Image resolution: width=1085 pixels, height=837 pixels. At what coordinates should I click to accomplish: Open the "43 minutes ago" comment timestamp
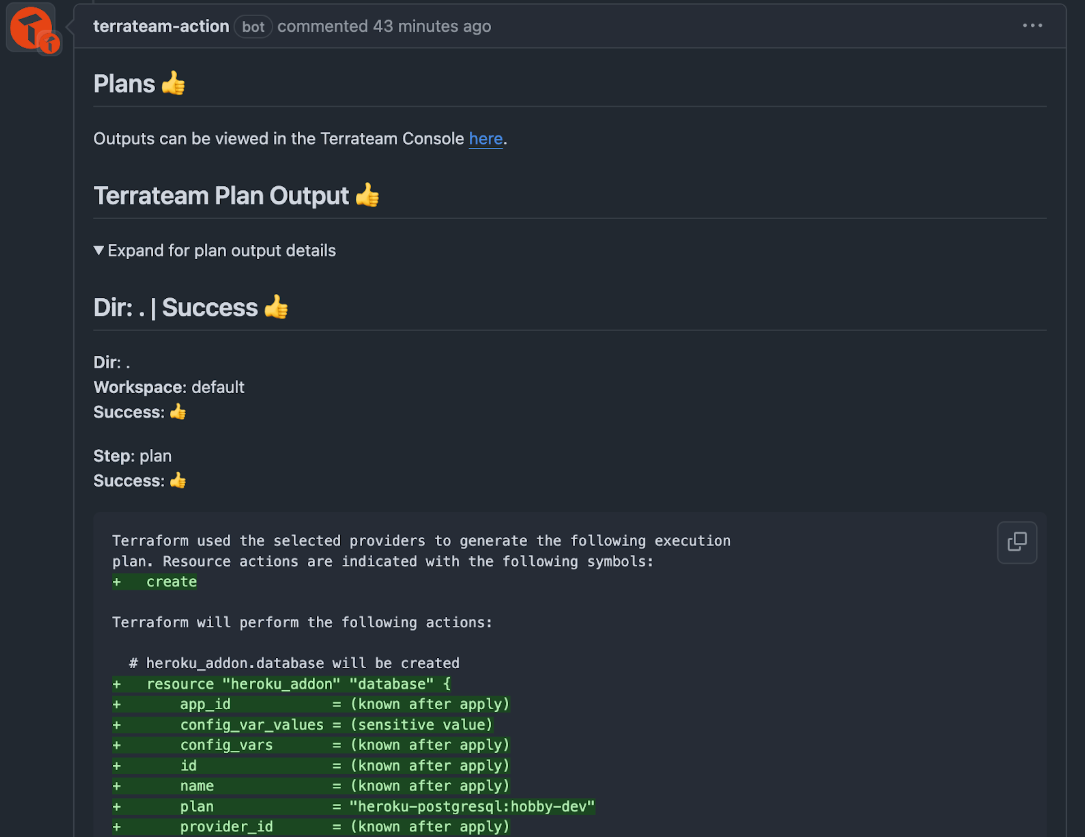pos(432,26)
